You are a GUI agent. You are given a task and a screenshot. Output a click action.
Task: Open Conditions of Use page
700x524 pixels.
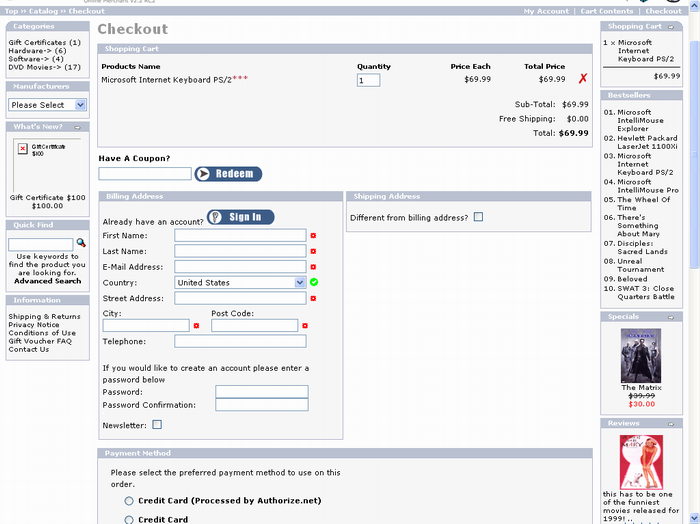tap(42, 333)
